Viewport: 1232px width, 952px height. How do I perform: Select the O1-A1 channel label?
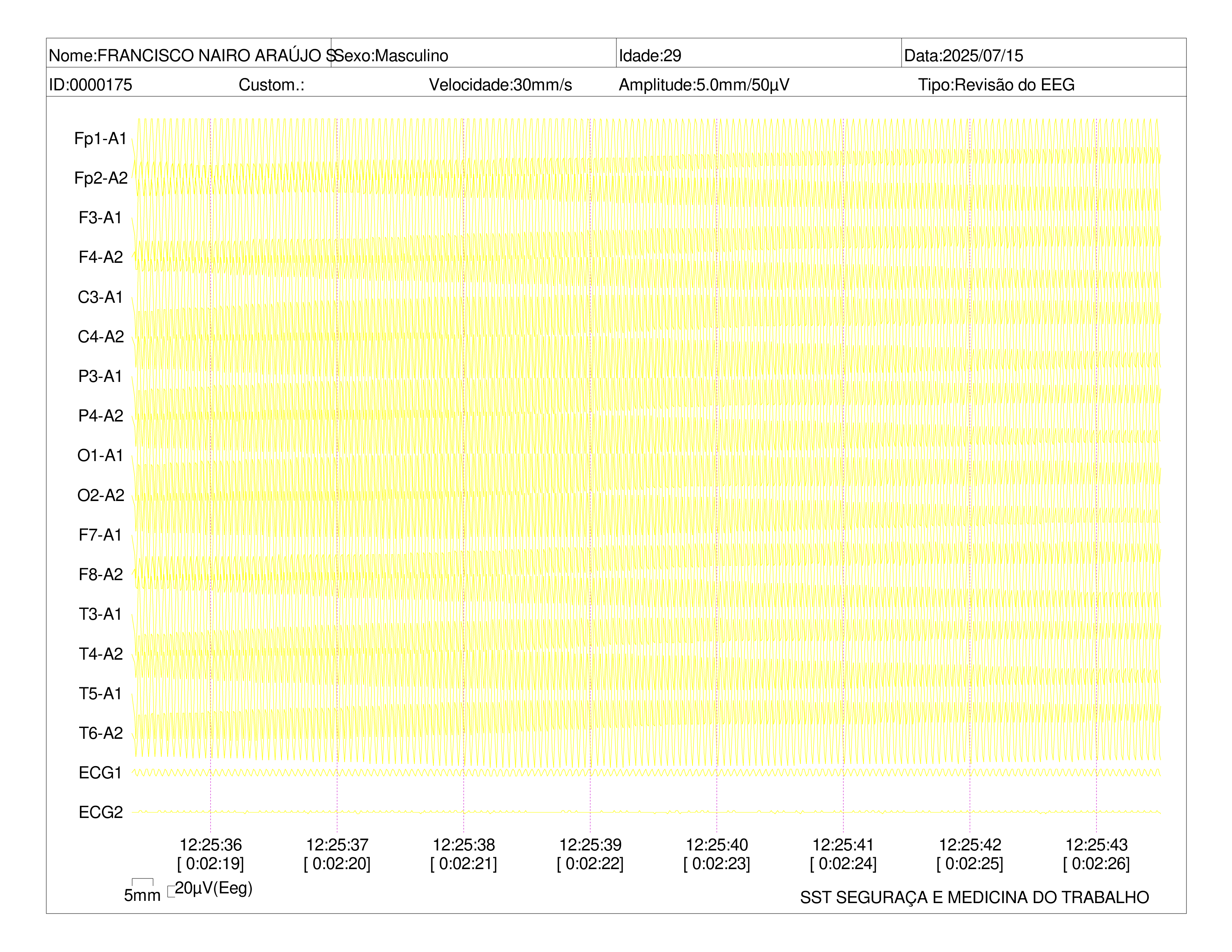point(100,455)
